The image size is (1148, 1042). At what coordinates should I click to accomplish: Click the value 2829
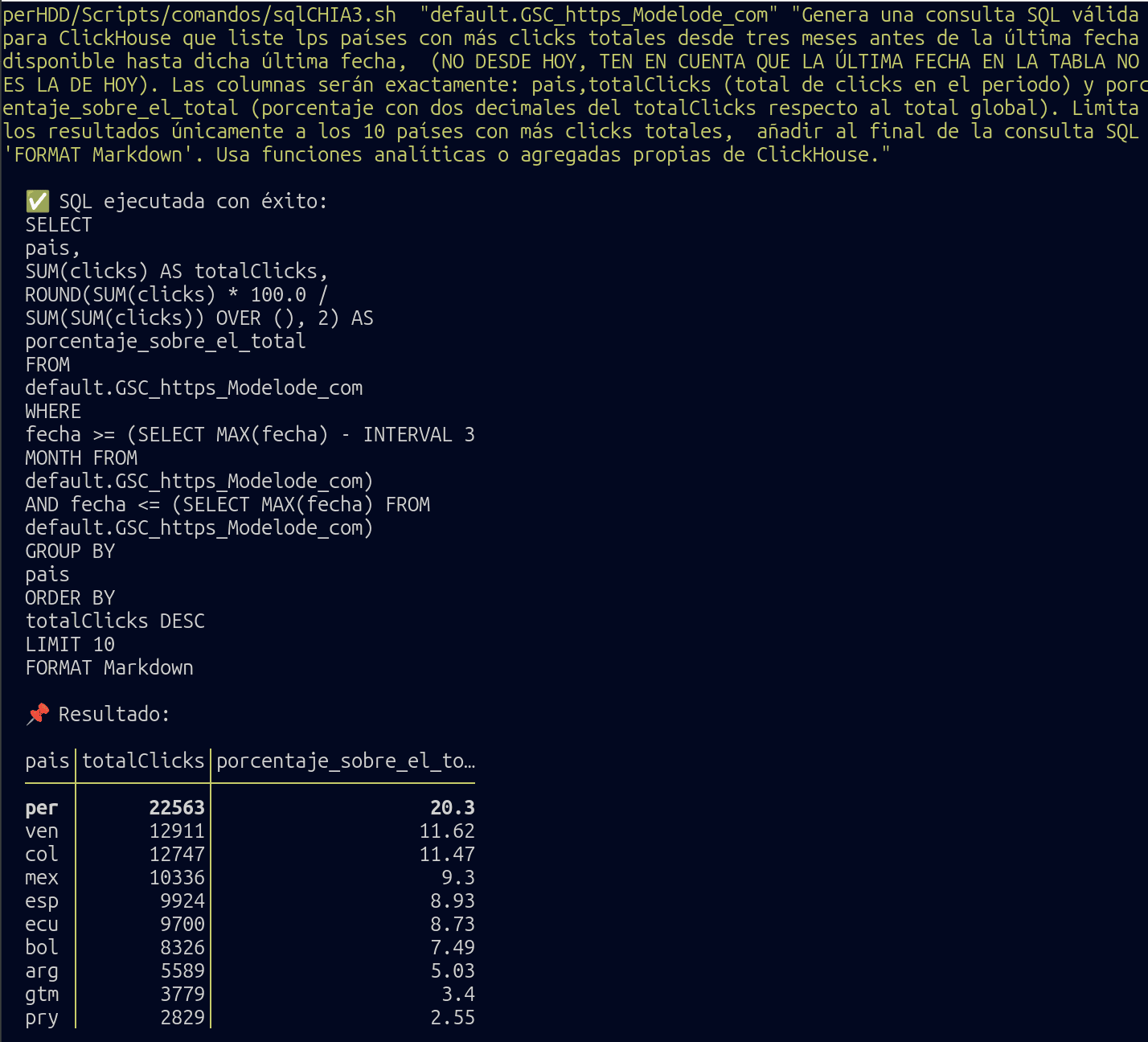[x=182, y=1018]
